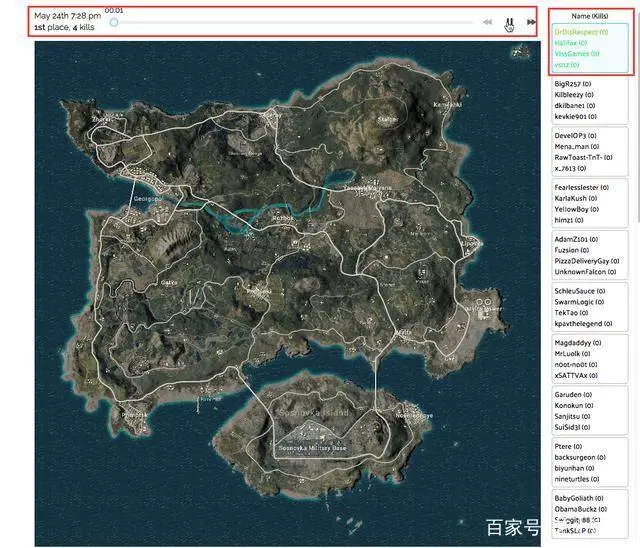Image resolution: width=640 pixels, height=548 pixels.
Task: Select player RawToast-TnT- in the list
Action: [583, 158]
